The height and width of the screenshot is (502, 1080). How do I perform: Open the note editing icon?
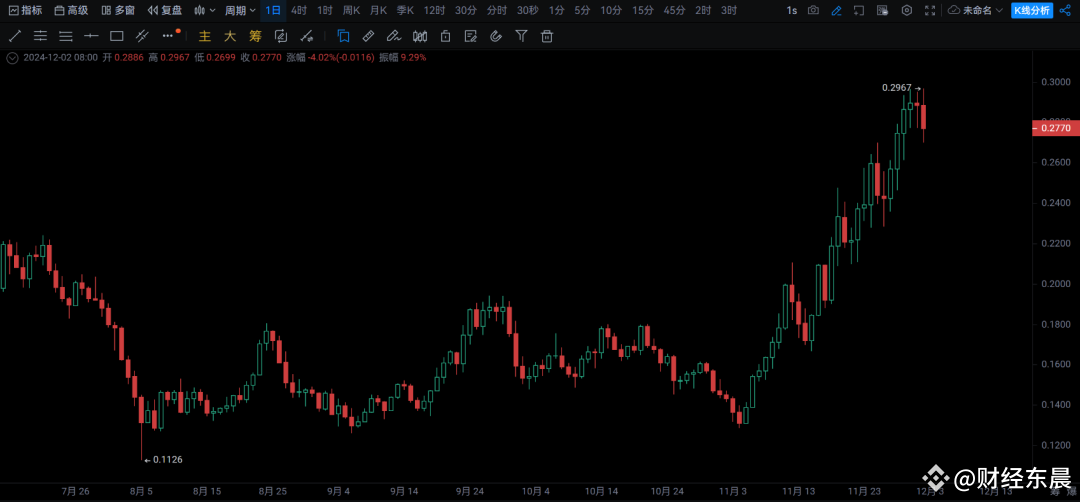click(470, 36)
